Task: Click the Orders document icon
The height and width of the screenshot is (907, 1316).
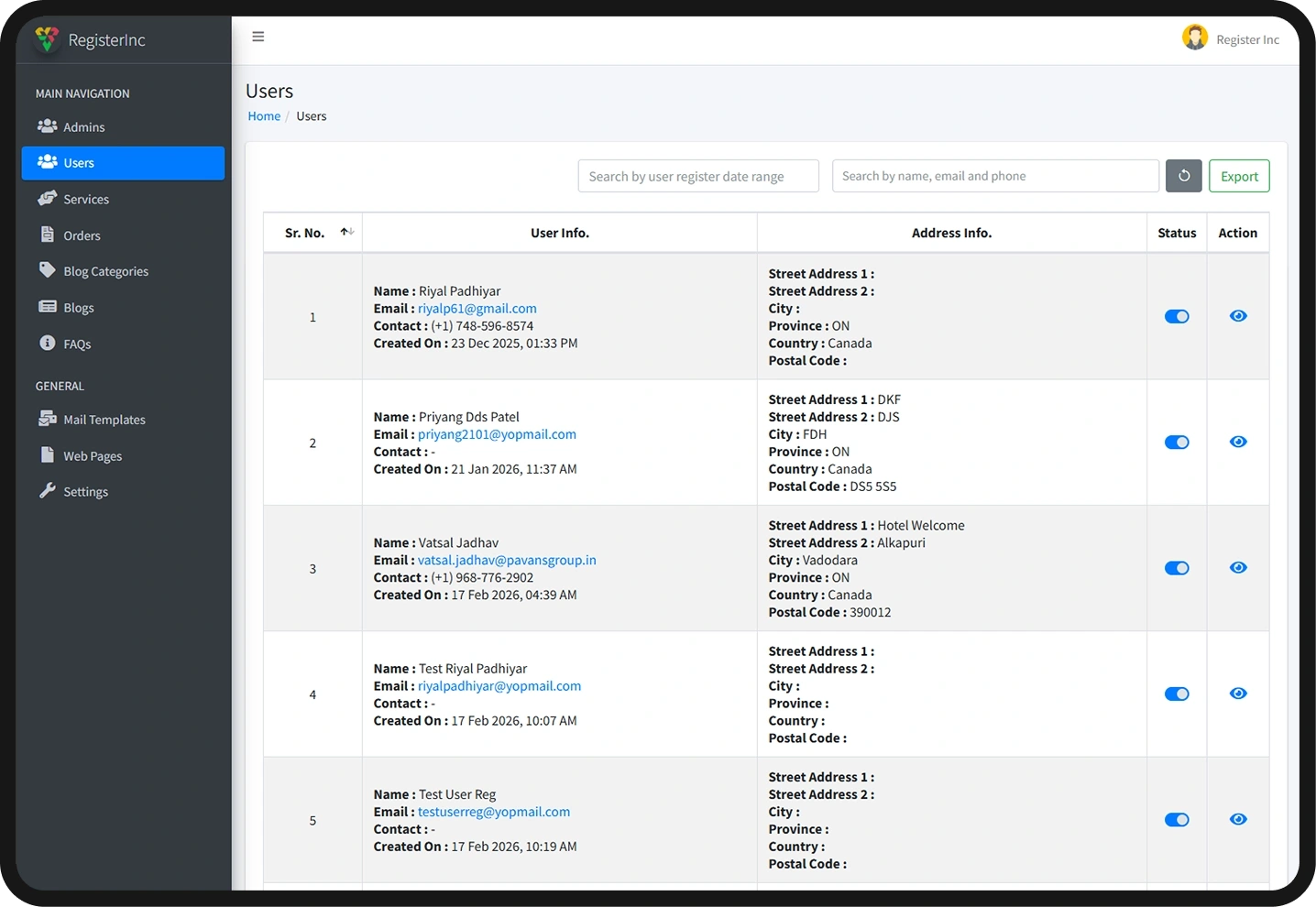Action: (x=48, y=235)
